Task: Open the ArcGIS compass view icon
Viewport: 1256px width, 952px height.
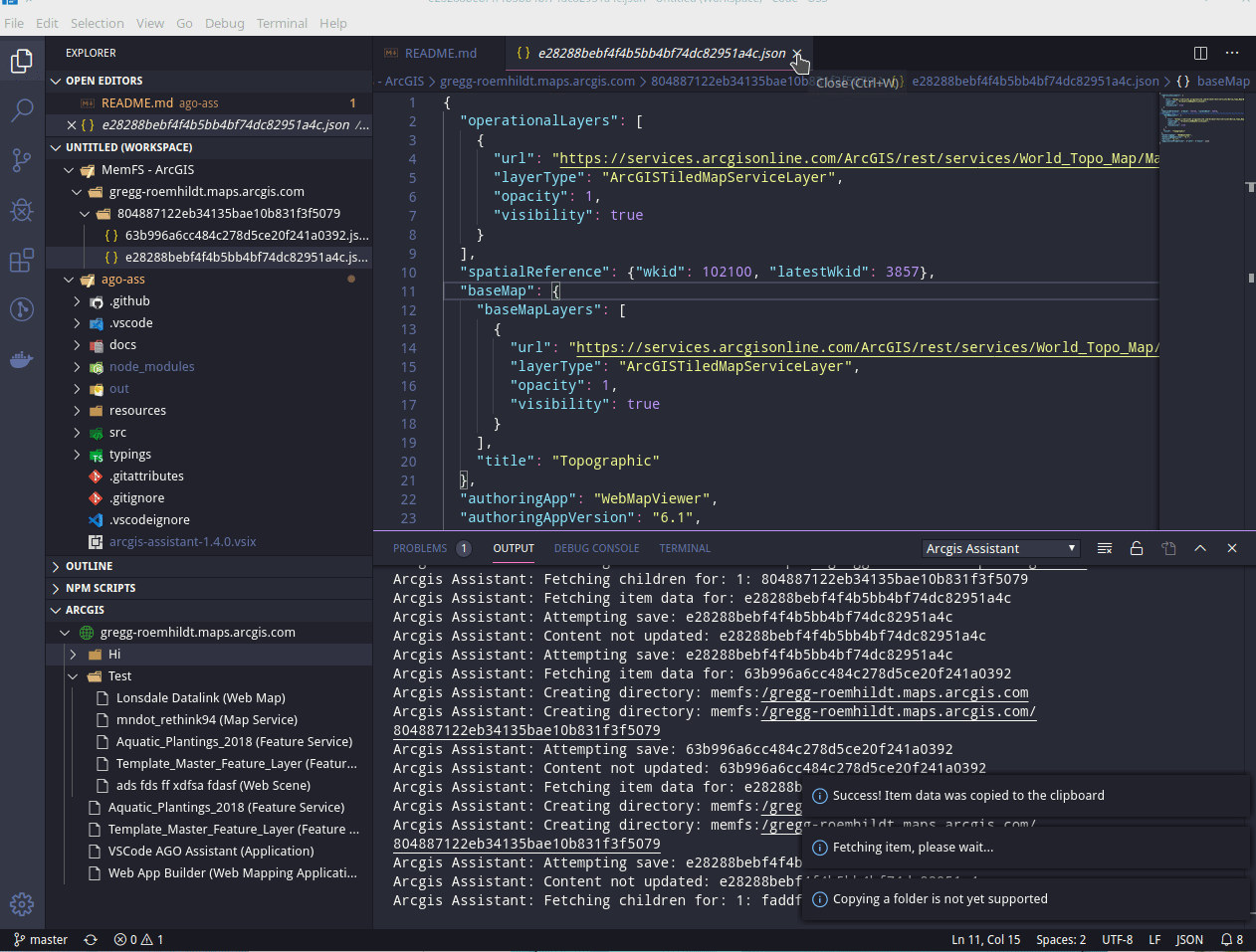Action: [x=22, y=309]
